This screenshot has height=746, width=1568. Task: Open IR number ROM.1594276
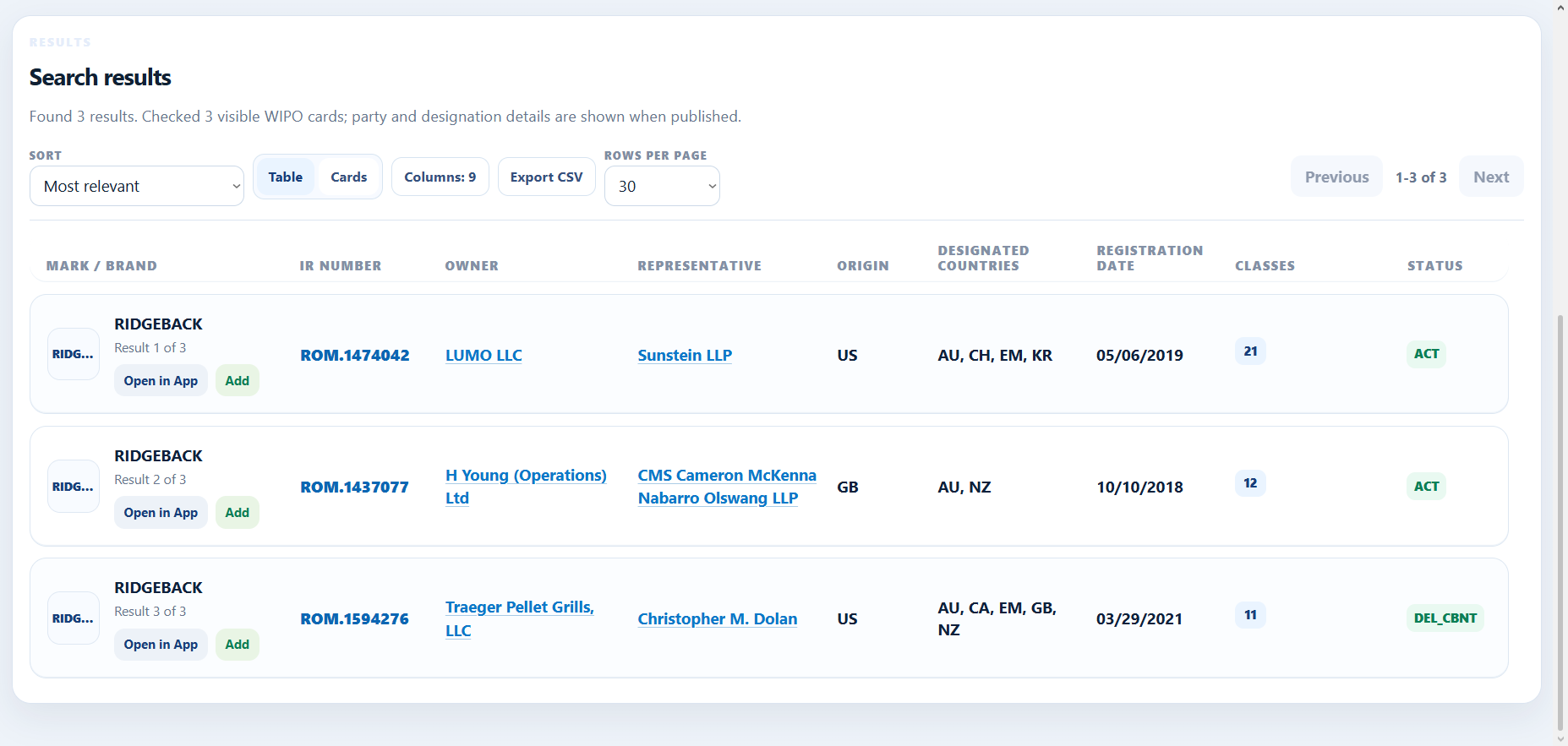coord(355,619)
